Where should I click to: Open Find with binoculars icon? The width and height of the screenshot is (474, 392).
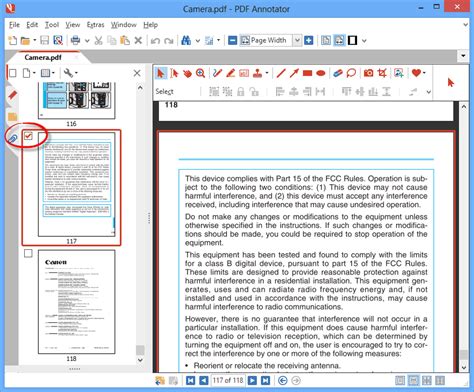186,41
